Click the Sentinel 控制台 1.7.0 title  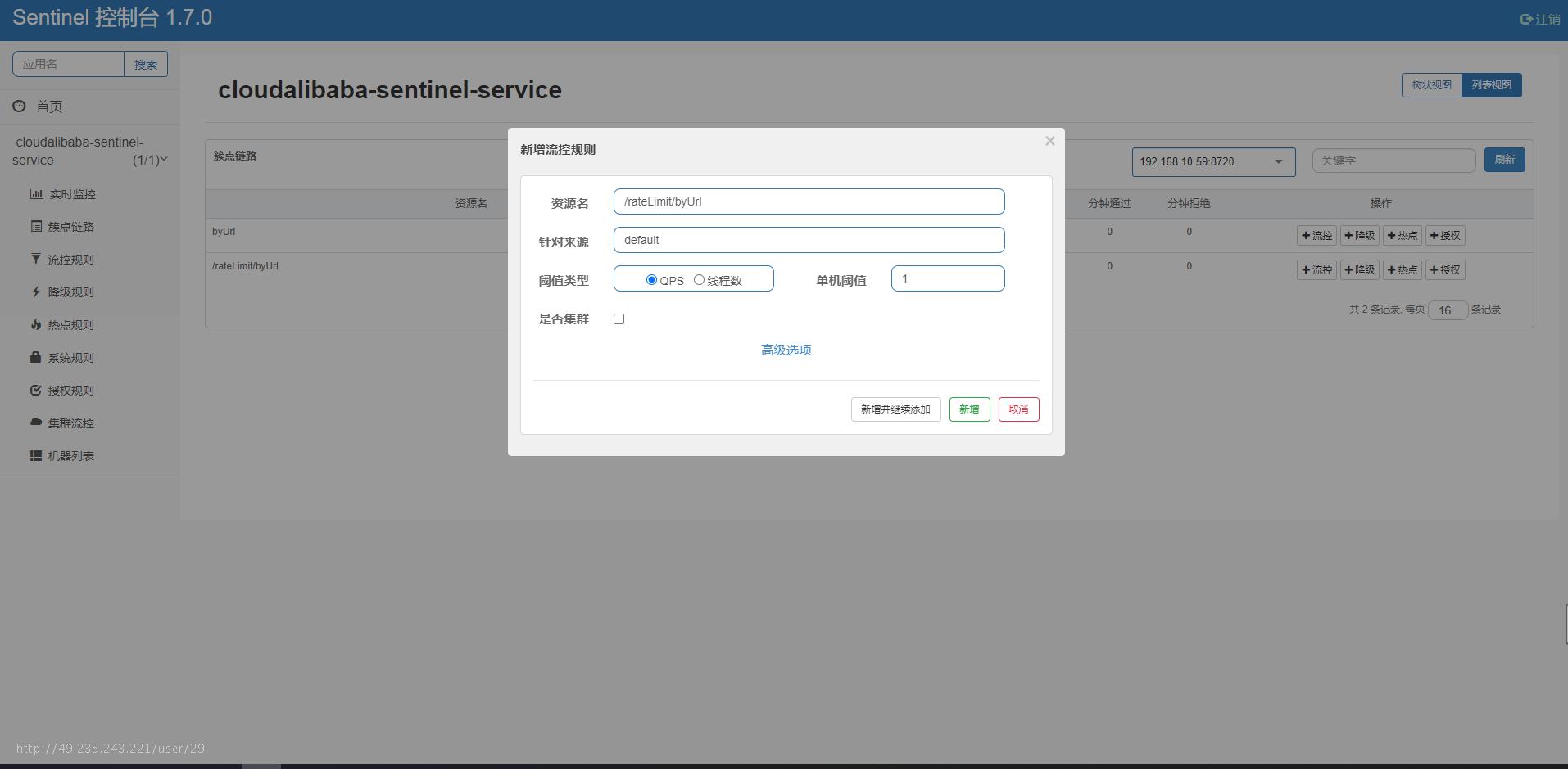click(112, 18)
